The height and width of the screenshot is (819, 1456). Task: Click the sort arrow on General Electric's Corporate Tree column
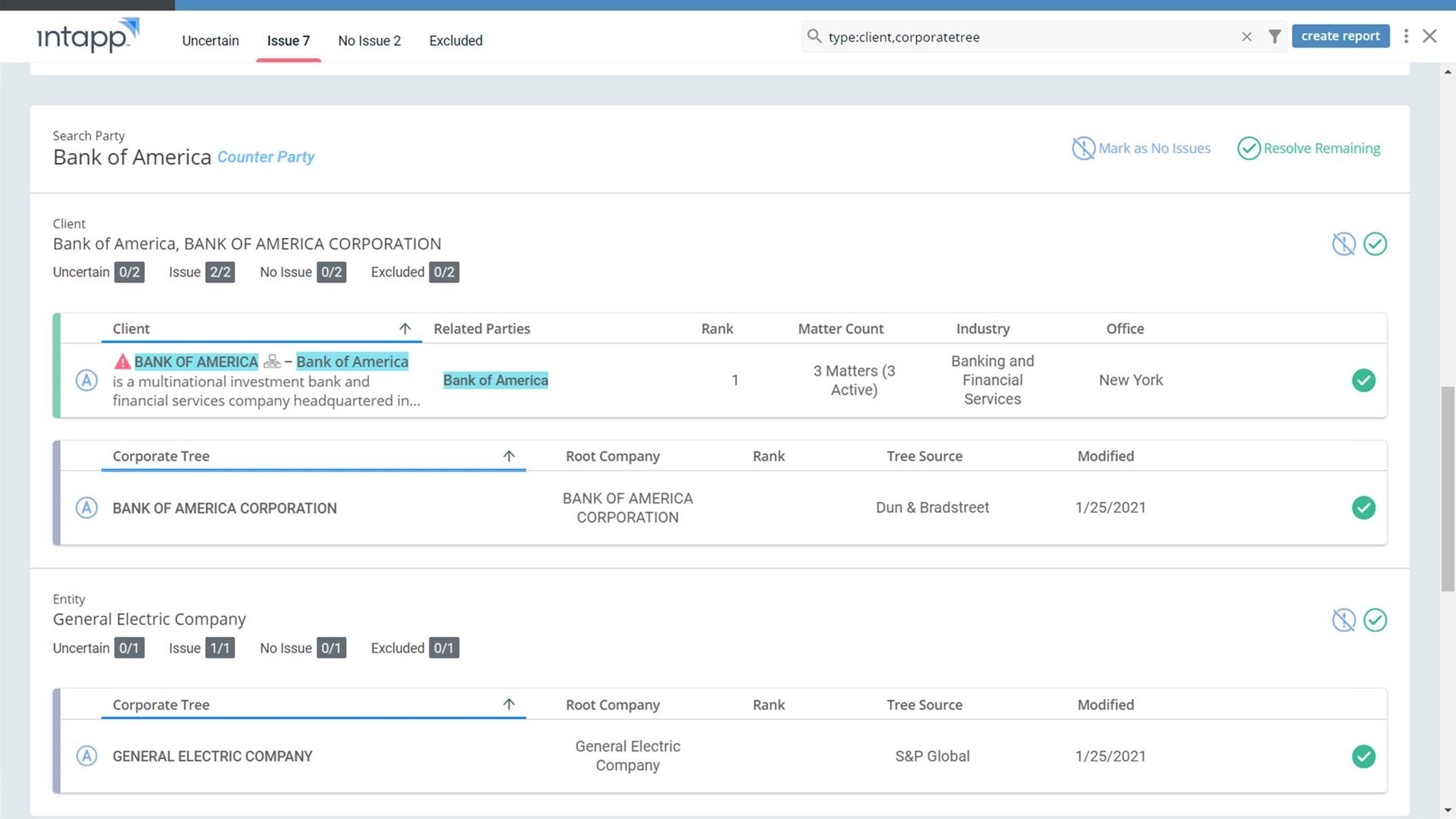pos(509,704)
